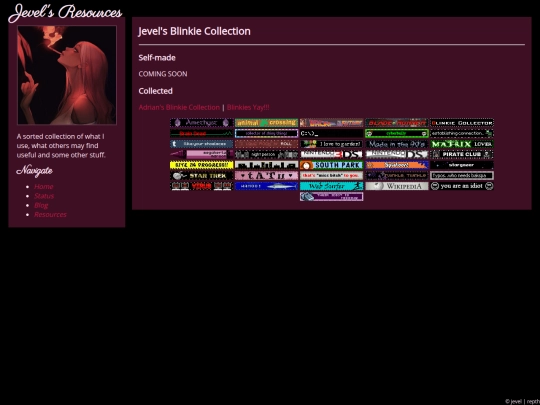Click the Jevel's Resources site title
Image resolution: width=540 pixels, height=405 pixels.
[x=65, y=13]
